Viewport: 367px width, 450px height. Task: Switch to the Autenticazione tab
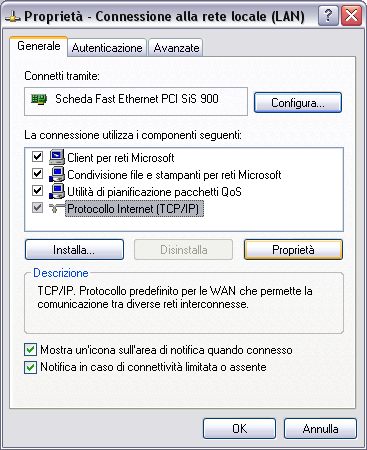pos(107,48)
